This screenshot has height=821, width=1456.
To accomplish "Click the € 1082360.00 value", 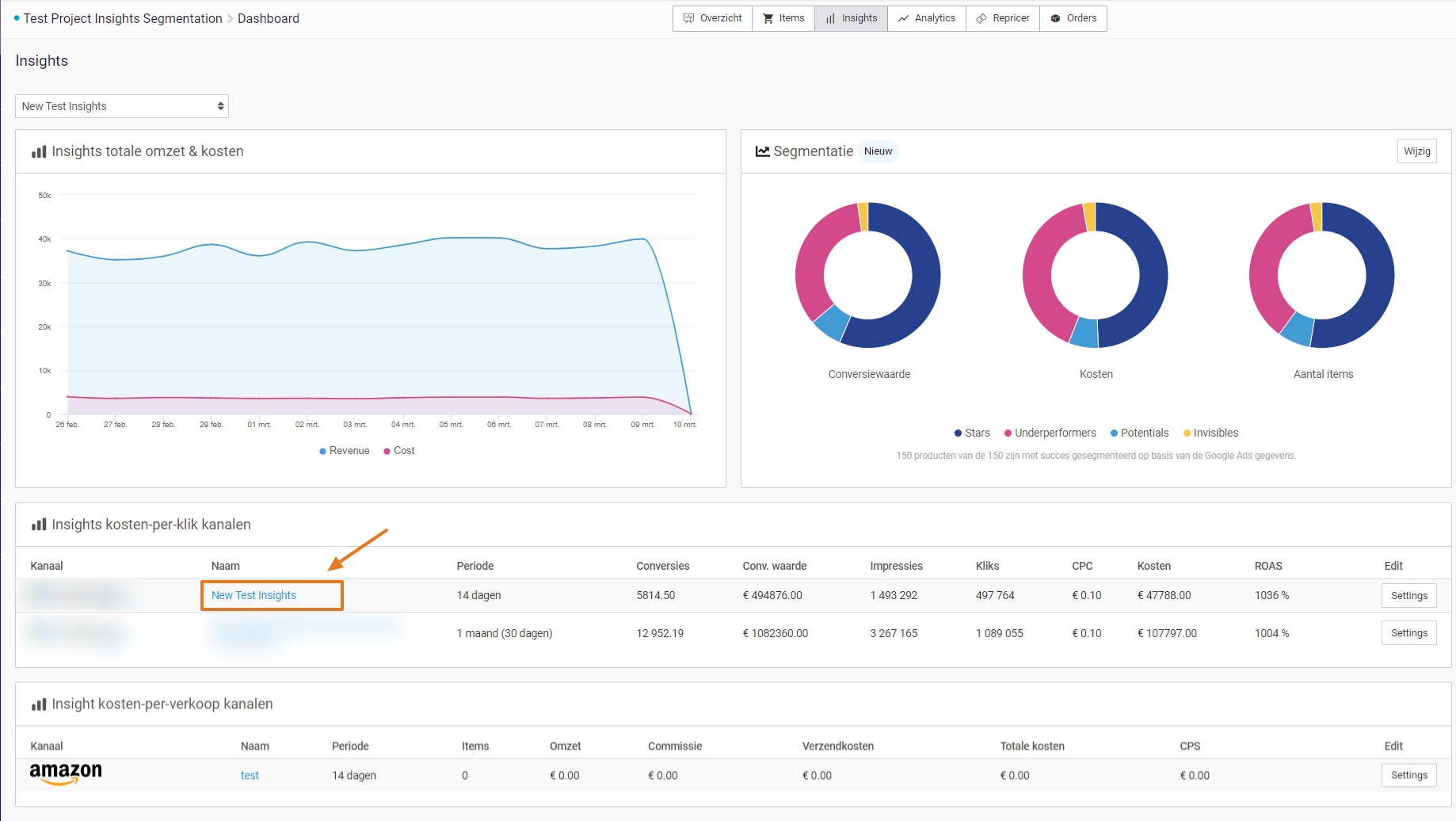I will click(776, 633).
